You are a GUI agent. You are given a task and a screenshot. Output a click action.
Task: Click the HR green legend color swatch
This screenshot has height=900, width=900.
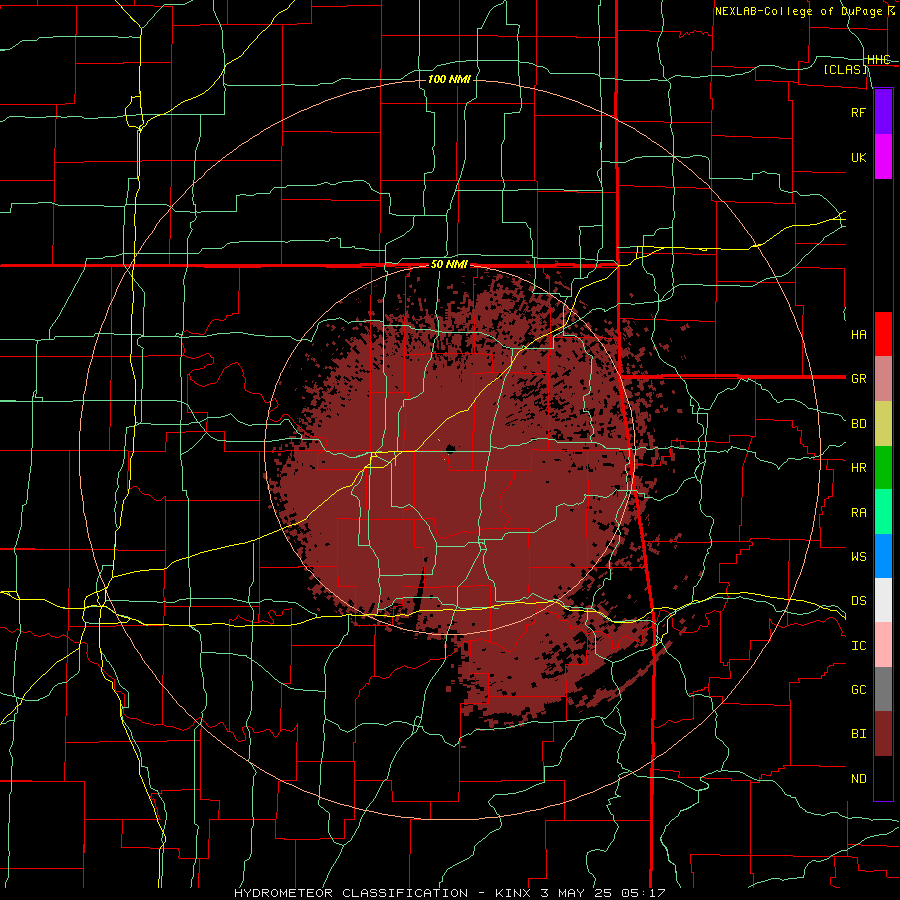(883, 468)
